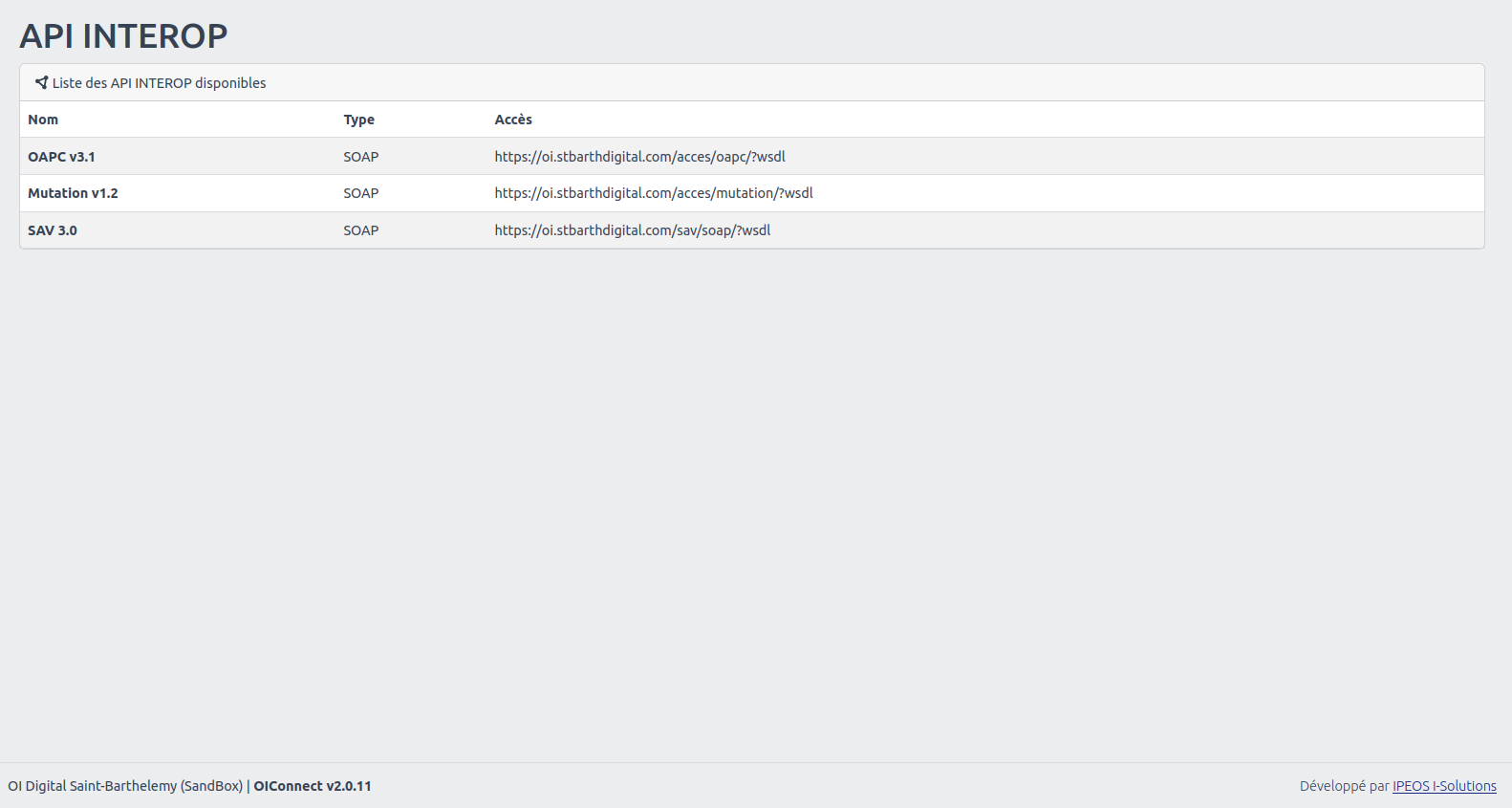Screen dimensions: 1512x808
Task: Click 'OI Digital Saint-Barthelemy (SandBox)' footer text
Action: coord(125,786)
